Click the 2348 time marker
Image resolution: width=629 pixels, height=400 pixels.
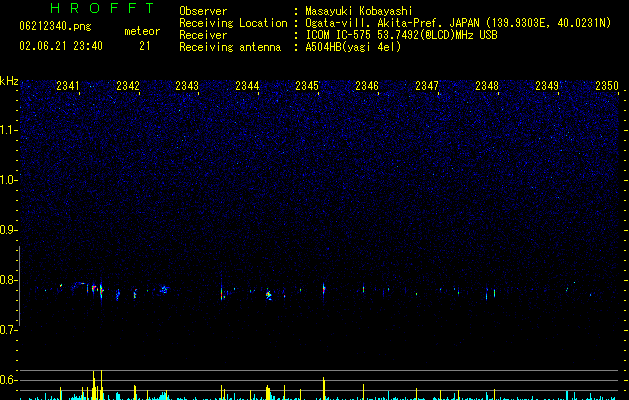[x=487, y=86]
